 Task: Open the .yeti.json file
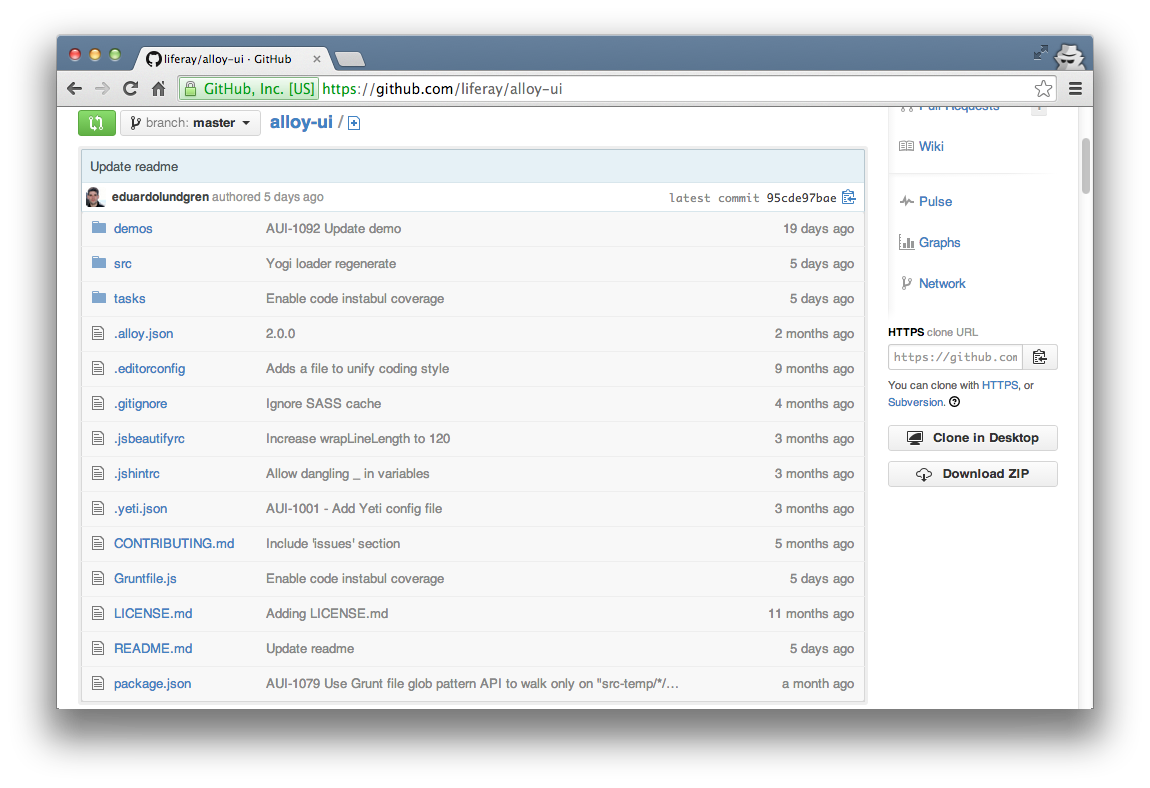click(140, 508)
